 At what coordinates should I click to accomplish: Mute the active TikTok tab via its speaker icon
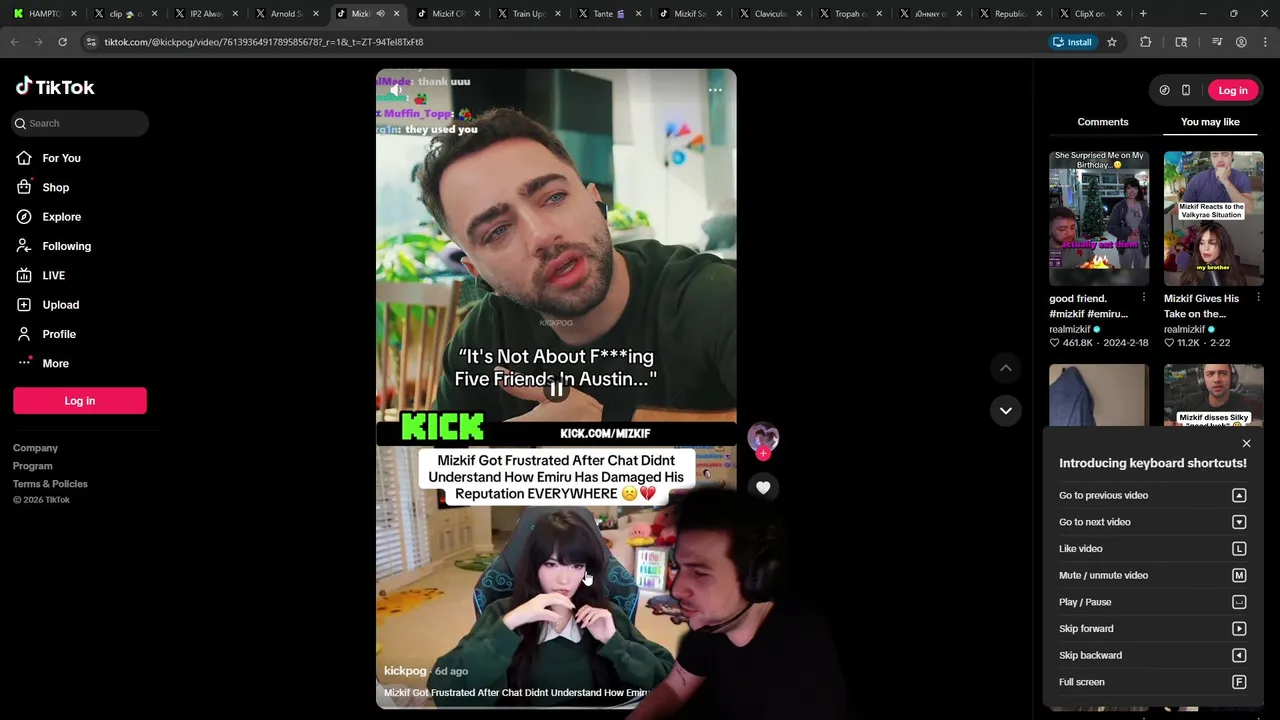click(x=380, y=14)
